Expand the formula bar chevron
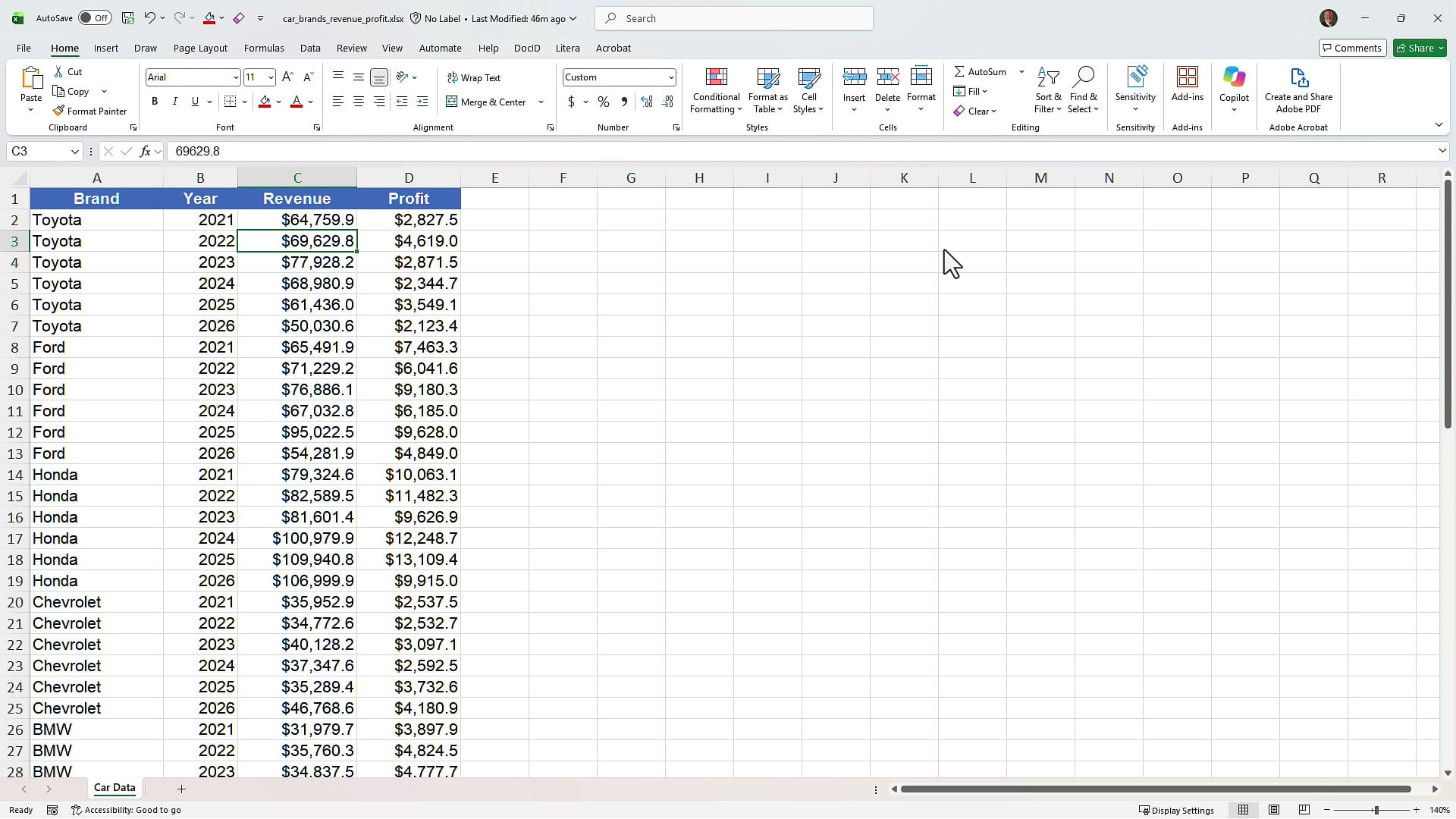 click(x=1442, y=151)
